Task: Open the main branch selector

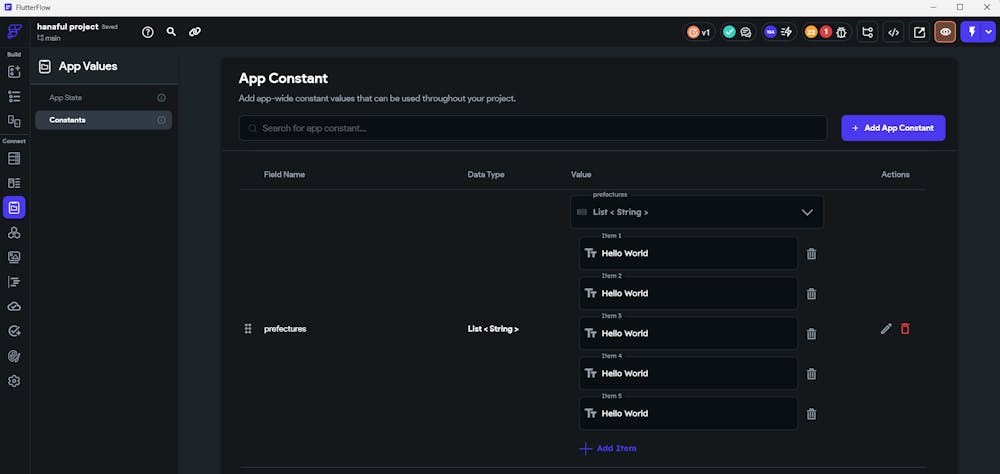Action: point(49,38)
